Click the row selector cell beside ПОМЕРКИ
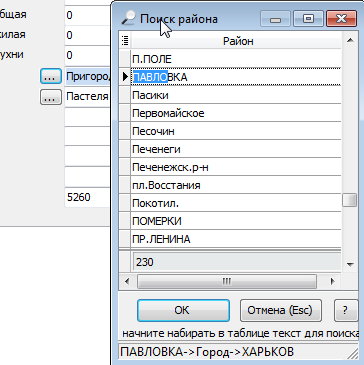Screen dimensions: 364x365 125,221
